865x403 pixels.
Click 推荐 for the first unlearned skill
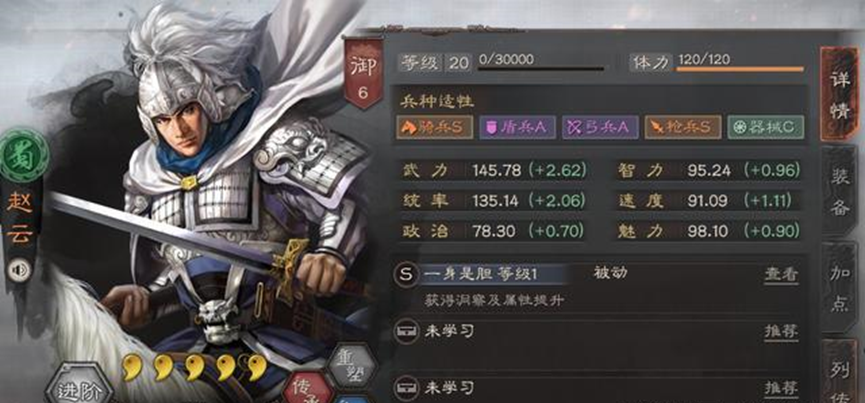[x=781, y=331]
